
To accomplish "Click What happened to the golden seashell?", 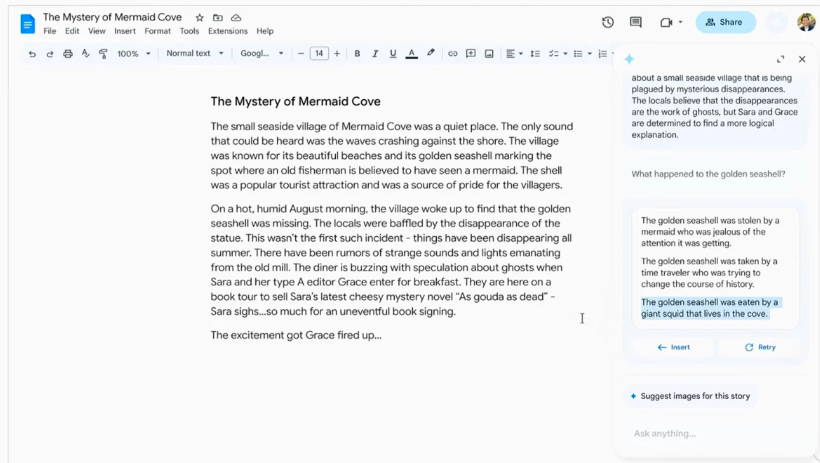I will pos(708,174).
